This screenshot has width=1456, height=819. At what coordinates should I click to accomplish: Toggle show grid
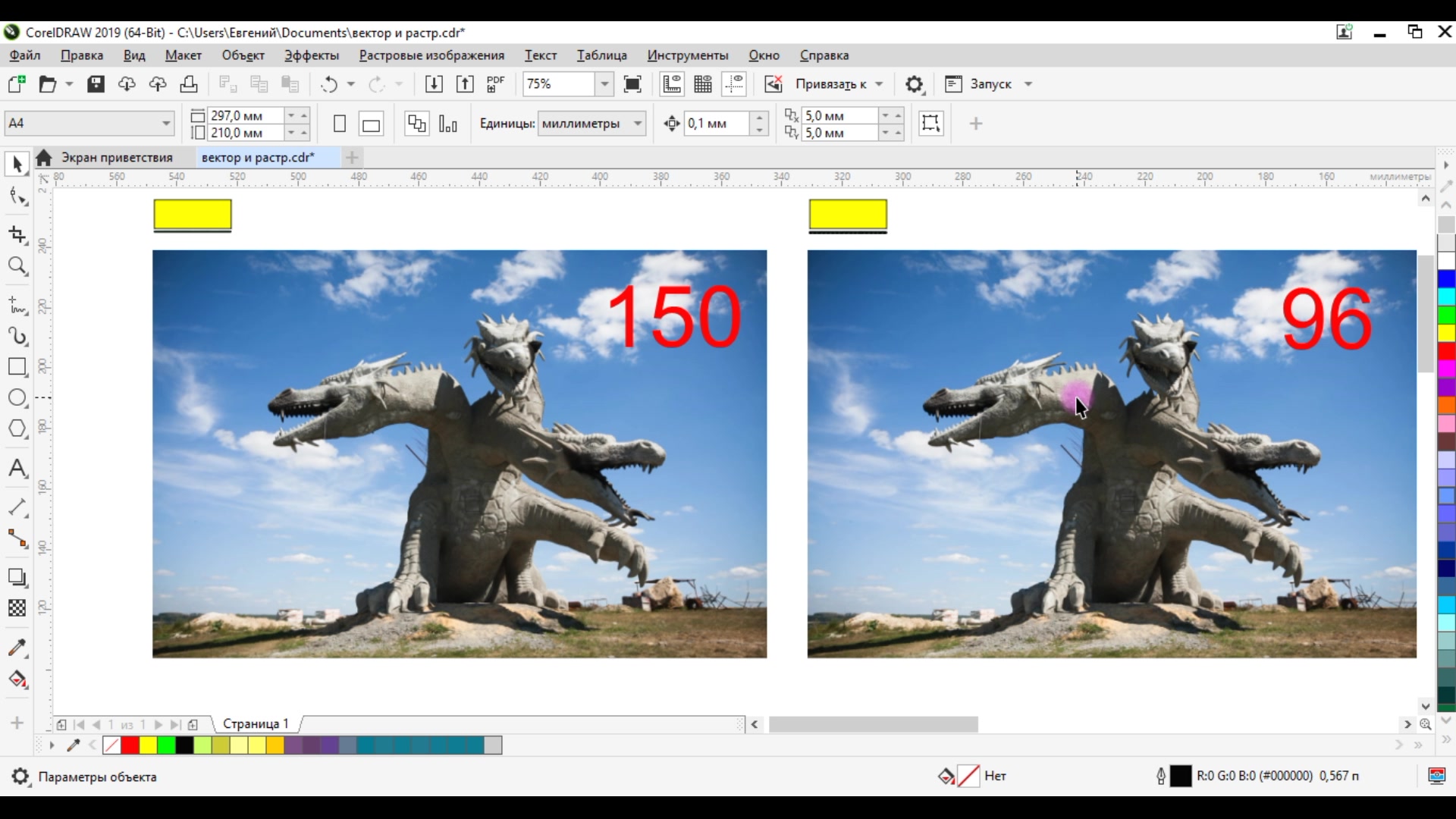pos(703,84)
